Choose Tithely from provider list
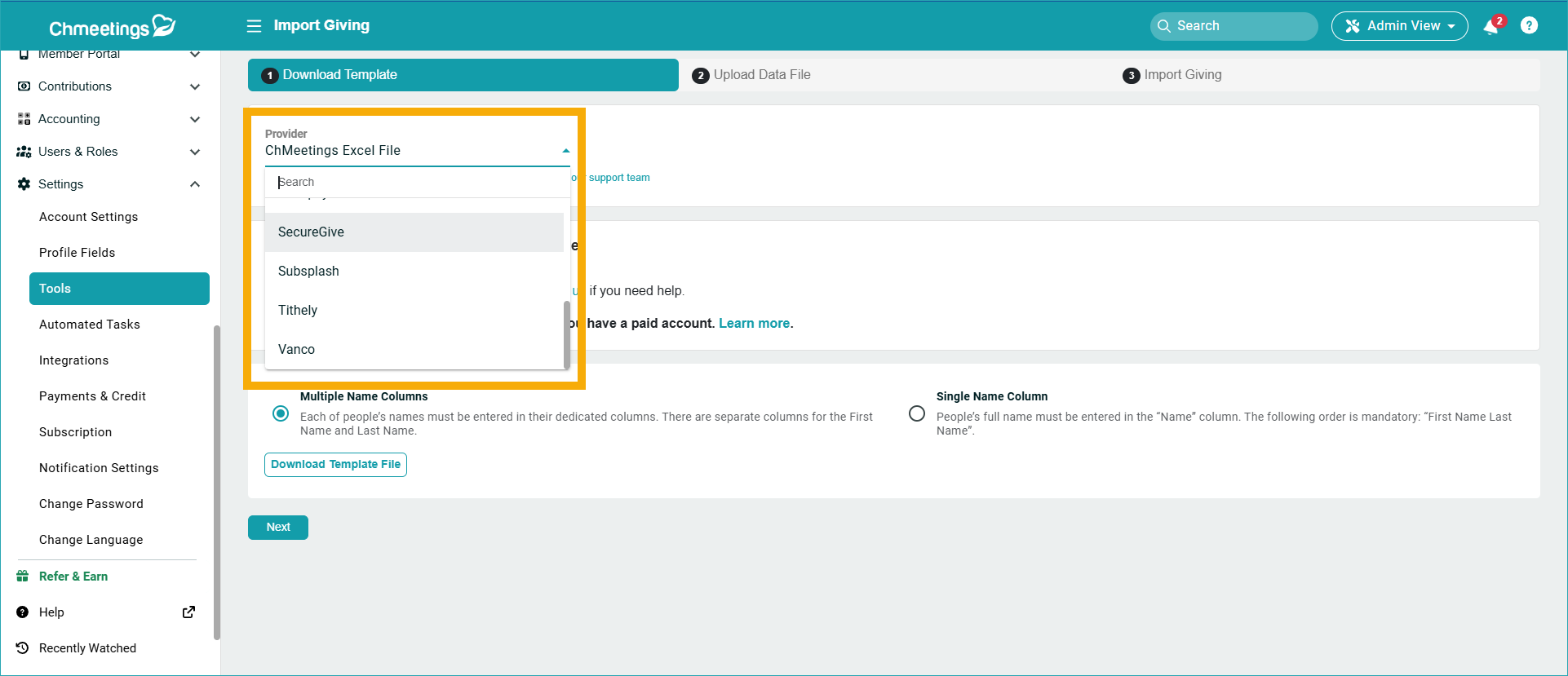The height and width of the screenshot is (676, 1568). (414, 311)
